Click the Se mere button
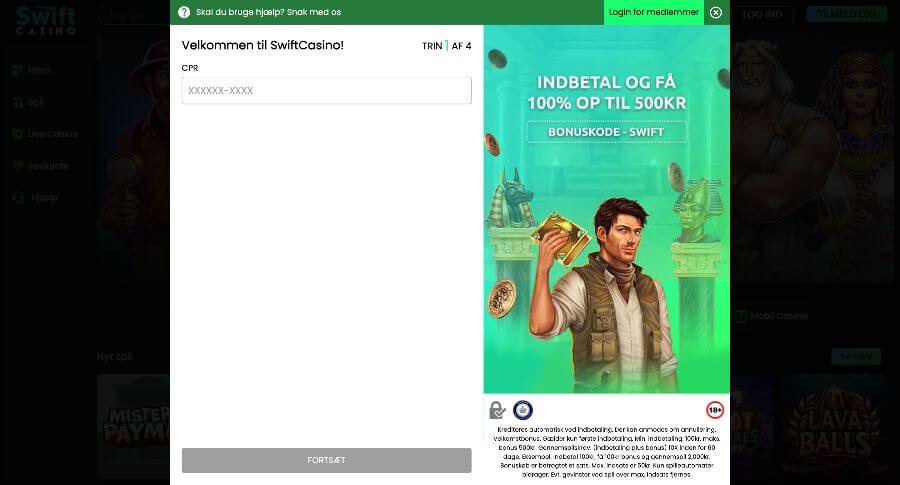The width and height of the screenshot is (900, 485). (x=855, y=357)
